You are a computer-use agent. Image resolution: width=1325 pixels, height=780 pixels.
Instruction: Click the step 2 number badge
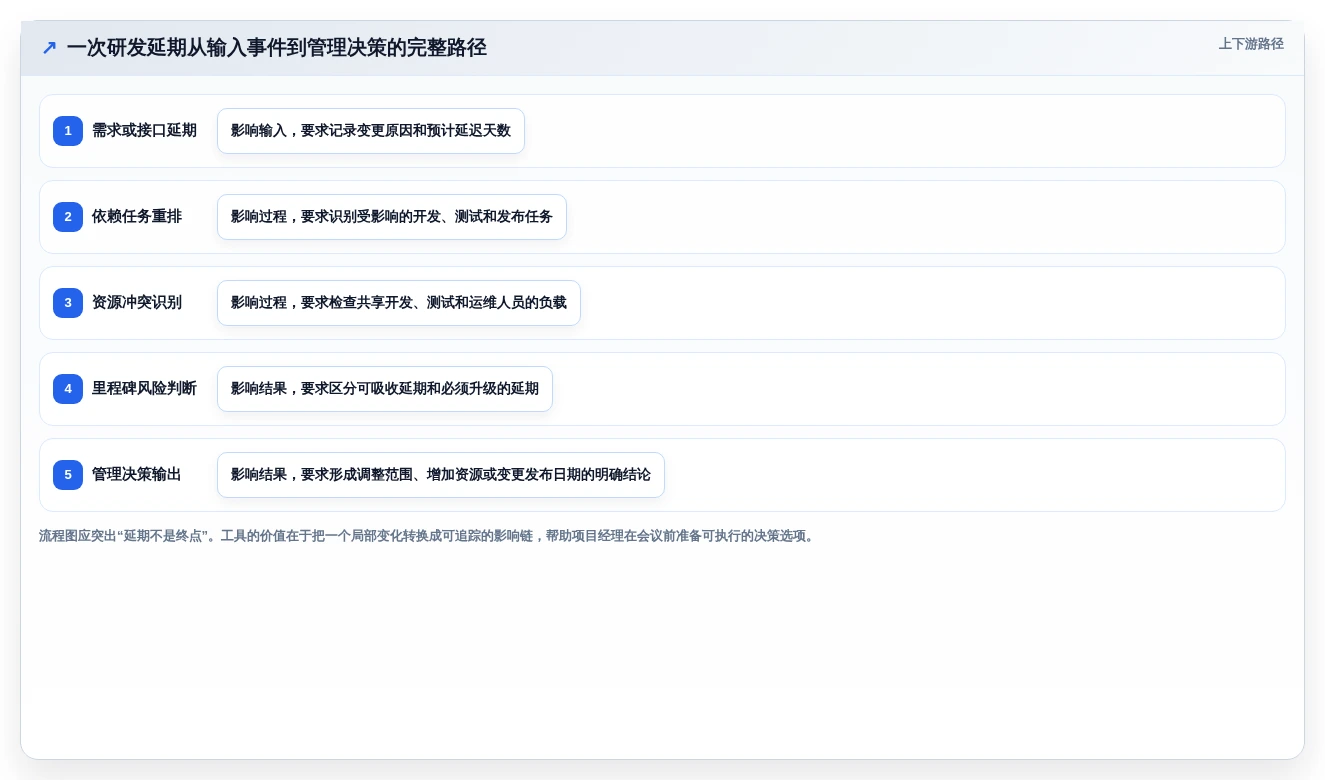[68, 217]
